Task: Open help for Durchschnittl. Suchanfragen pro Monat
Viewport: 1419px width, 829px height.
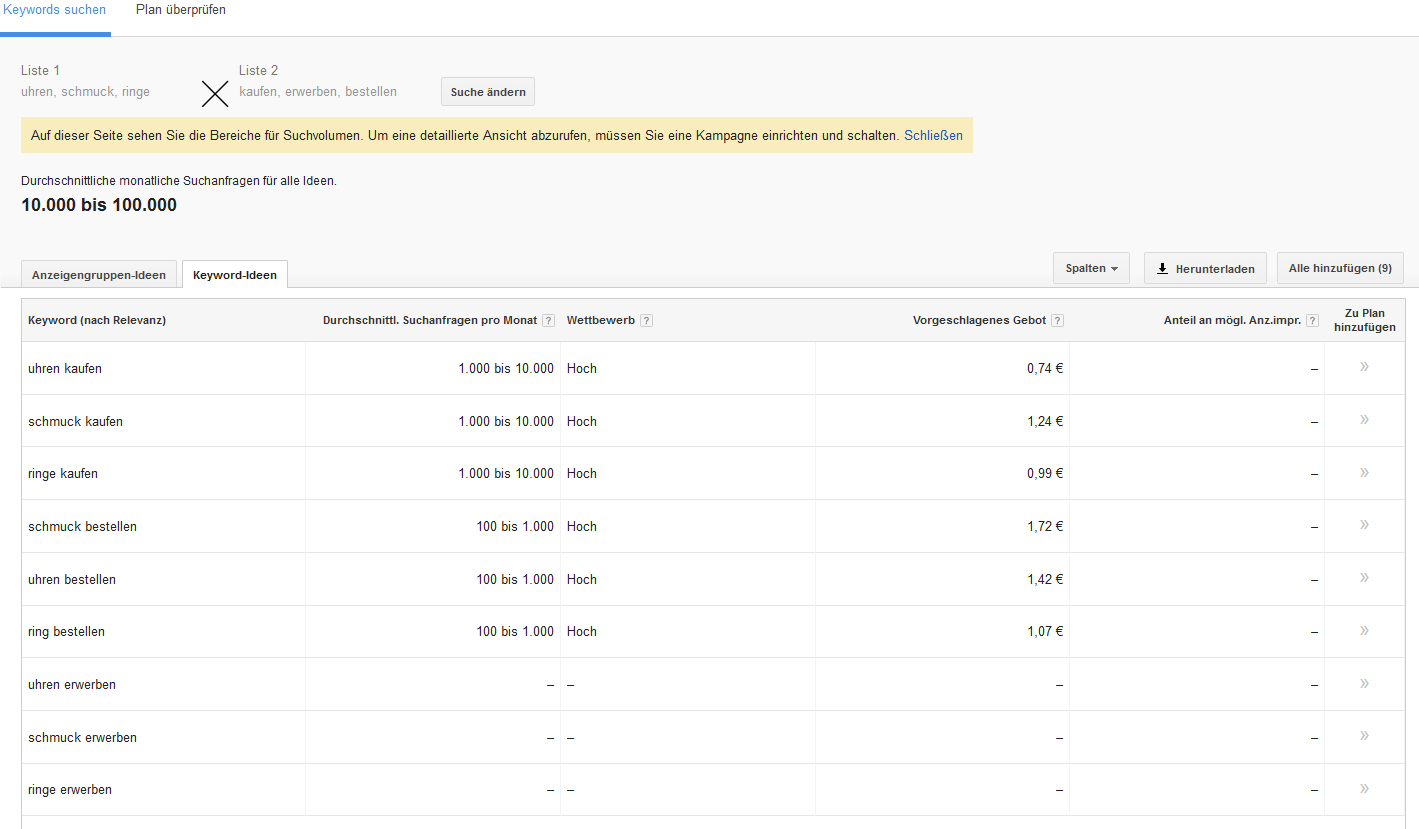Action: pos(548,320)
